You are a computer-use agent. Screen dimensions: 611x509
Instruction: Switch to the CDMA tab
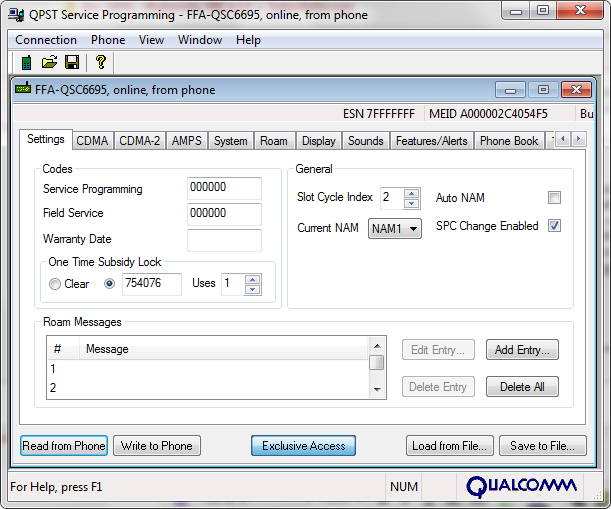point(92,141)
